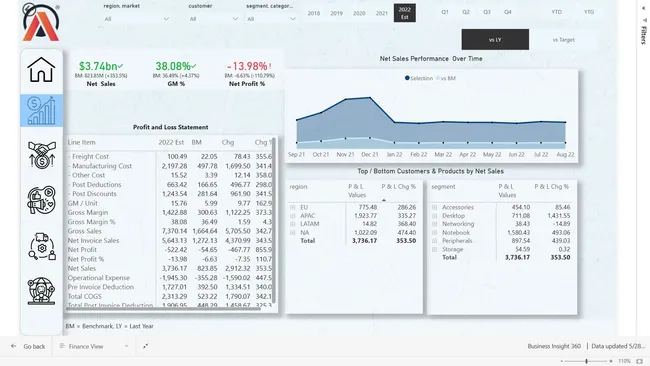Click the Profit and Loss table scrollbar
This screenshot has height=366, width=650.
coord(274,220)
